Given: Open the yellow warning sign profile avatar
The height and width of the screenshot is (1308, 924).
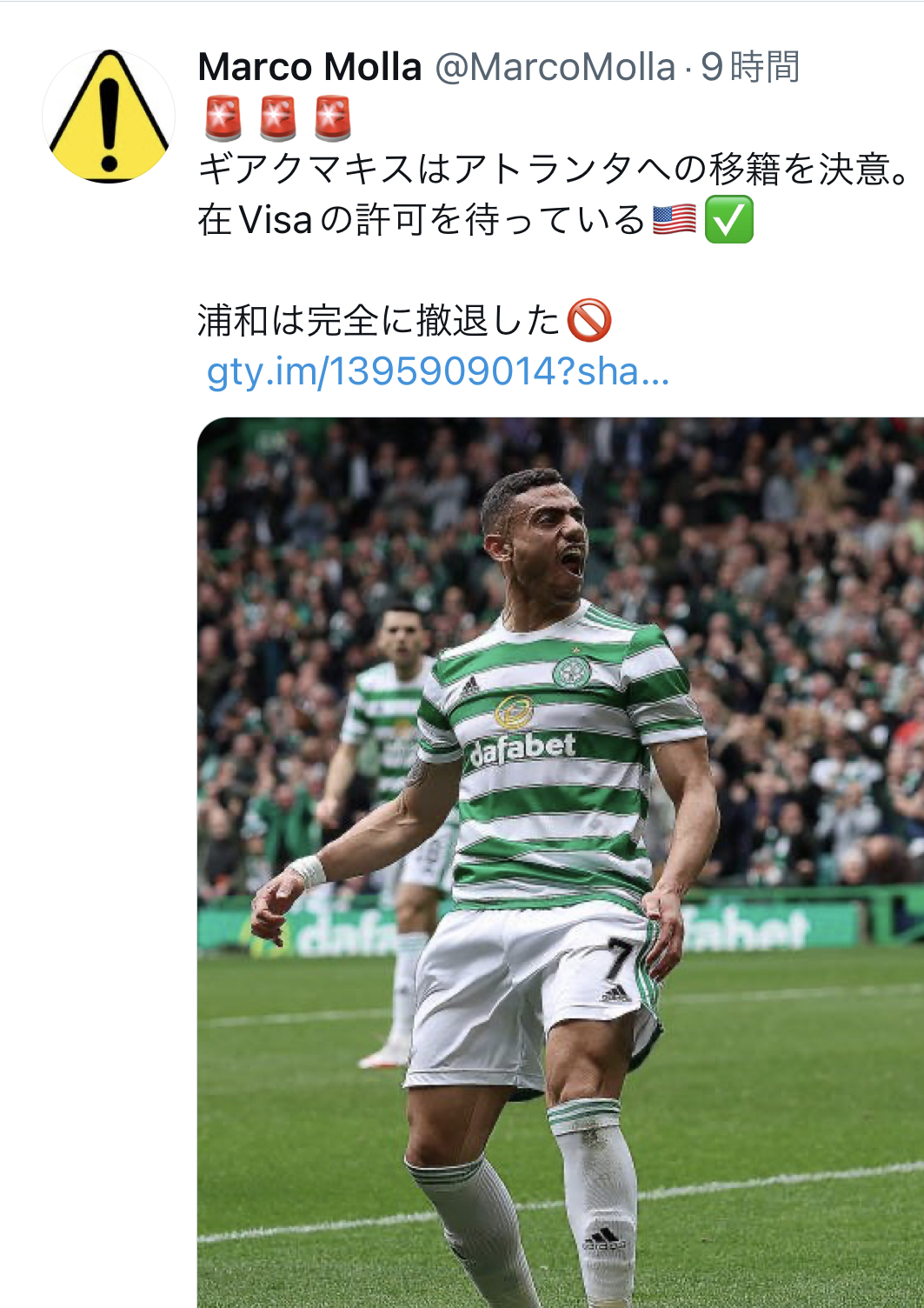Looking at the screenshot, I should 109,117.
